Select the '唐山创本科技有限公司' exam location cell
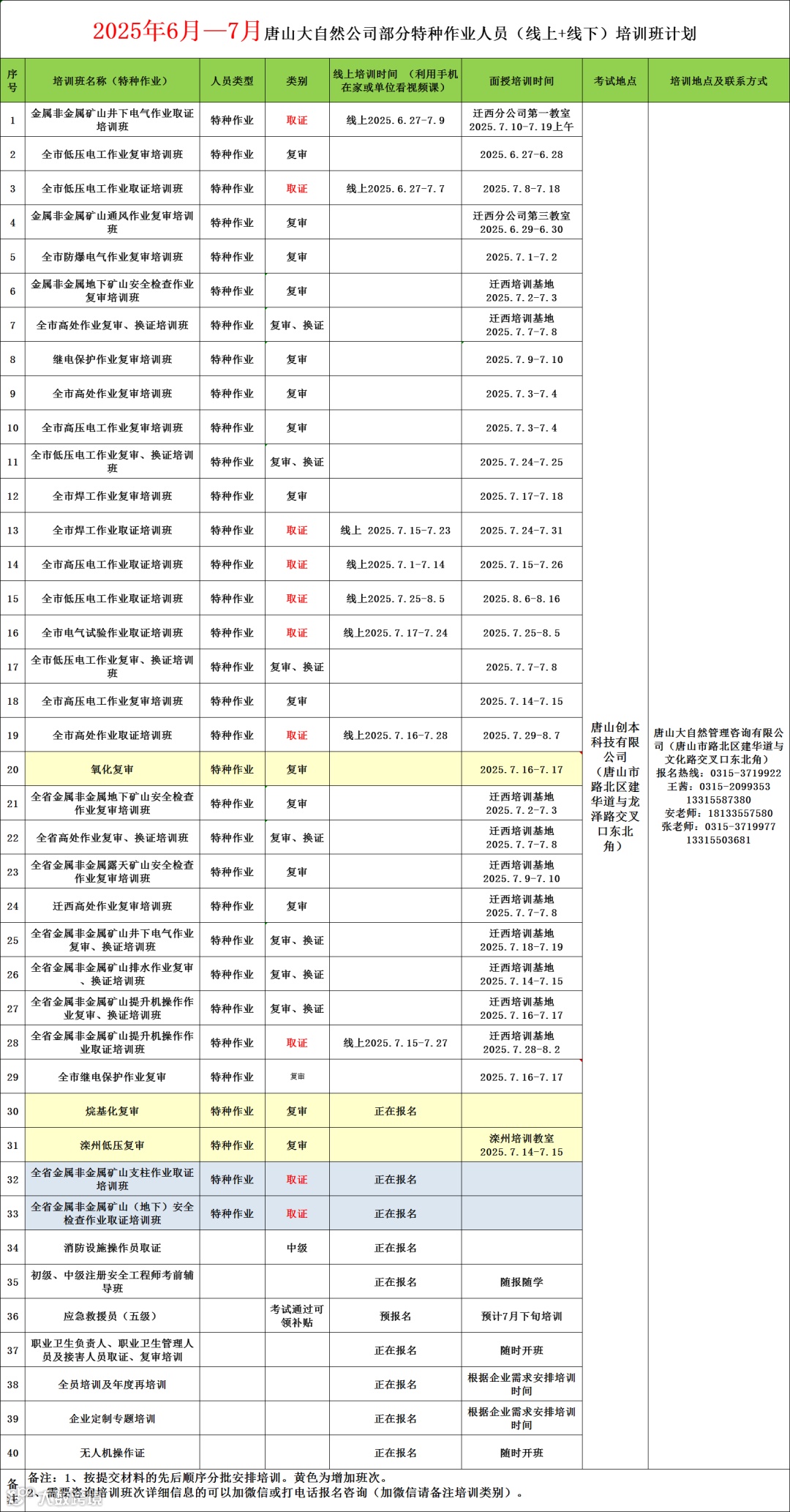 point(615,786)
